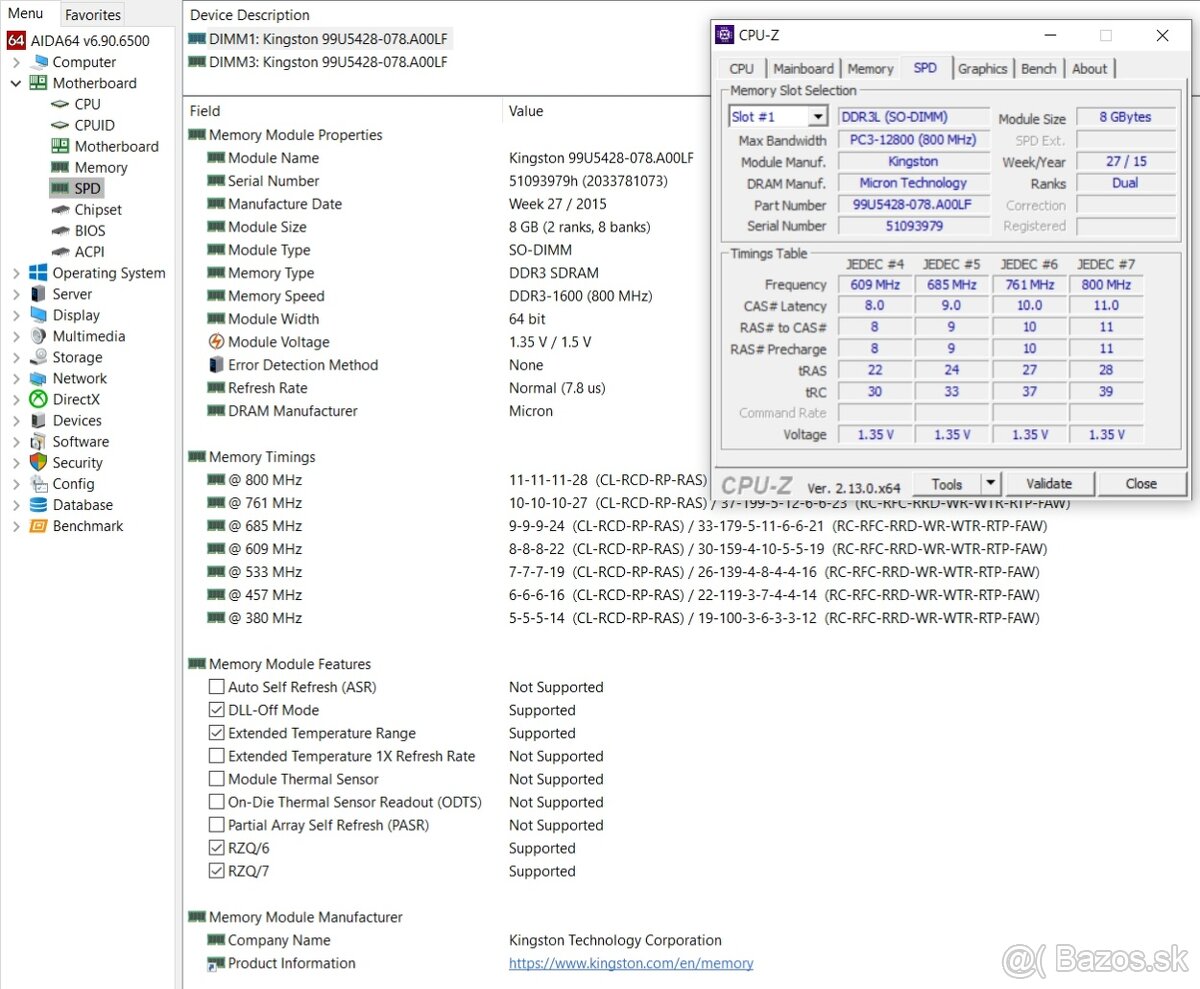The width and height of the screenshot is (1200, 989).
Task: Uncheck Extended Temperature Range
Action: 217,733
